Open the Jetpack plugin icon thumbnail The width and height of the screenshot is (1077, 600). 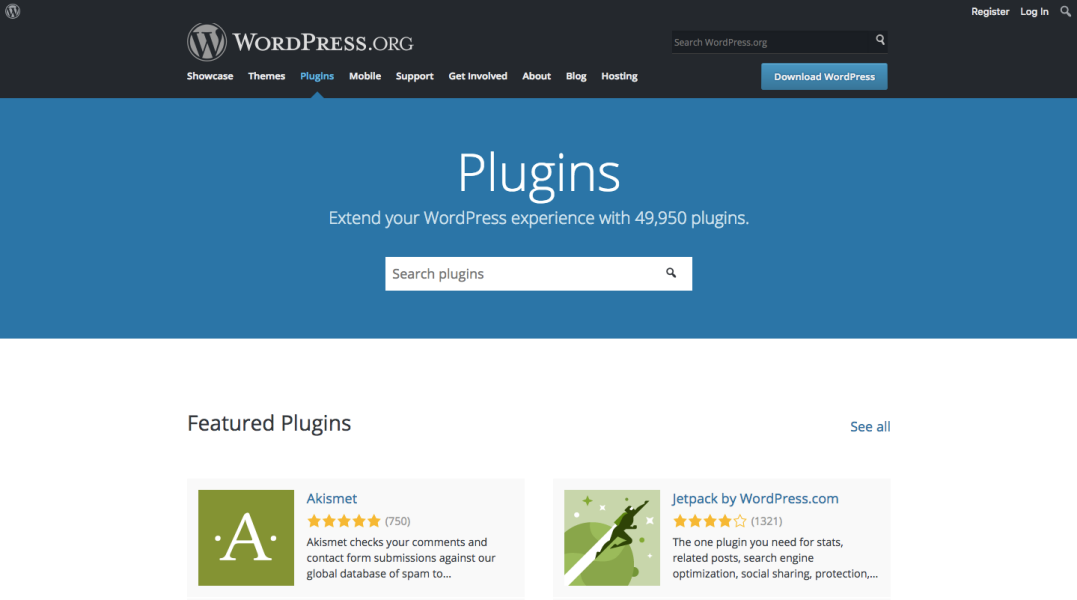pos(612,538)
